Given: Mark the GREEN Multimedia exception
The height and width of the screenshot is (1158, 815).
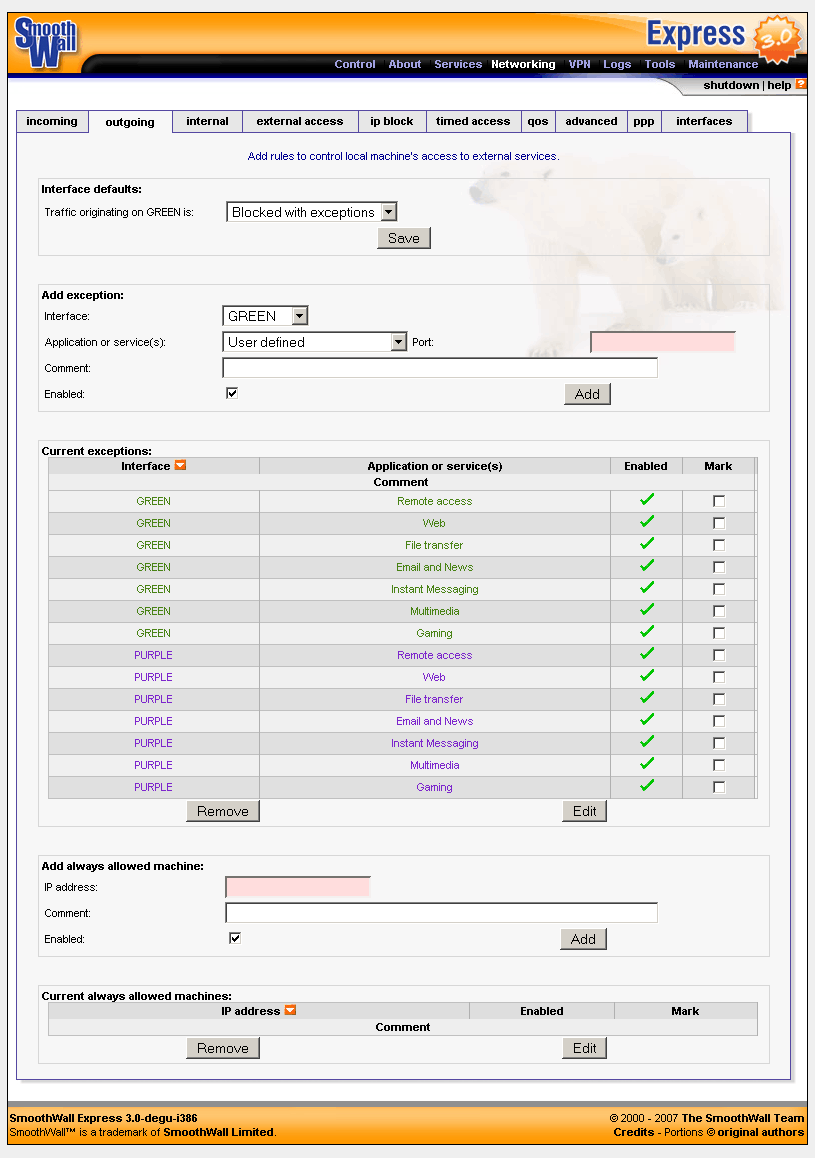Looking at the screenshot, I should tap(719, 611).
